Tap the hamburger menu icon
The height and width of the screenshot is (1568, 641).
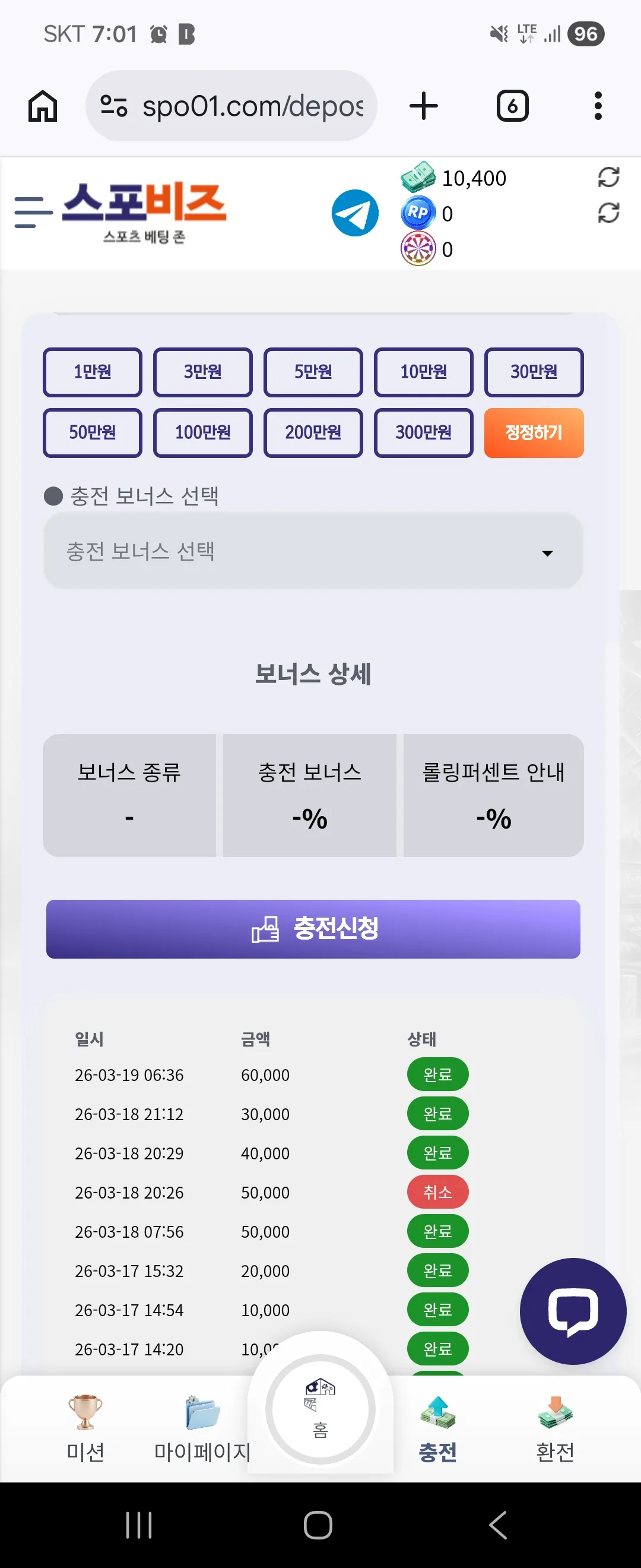(x=33, y=213)
